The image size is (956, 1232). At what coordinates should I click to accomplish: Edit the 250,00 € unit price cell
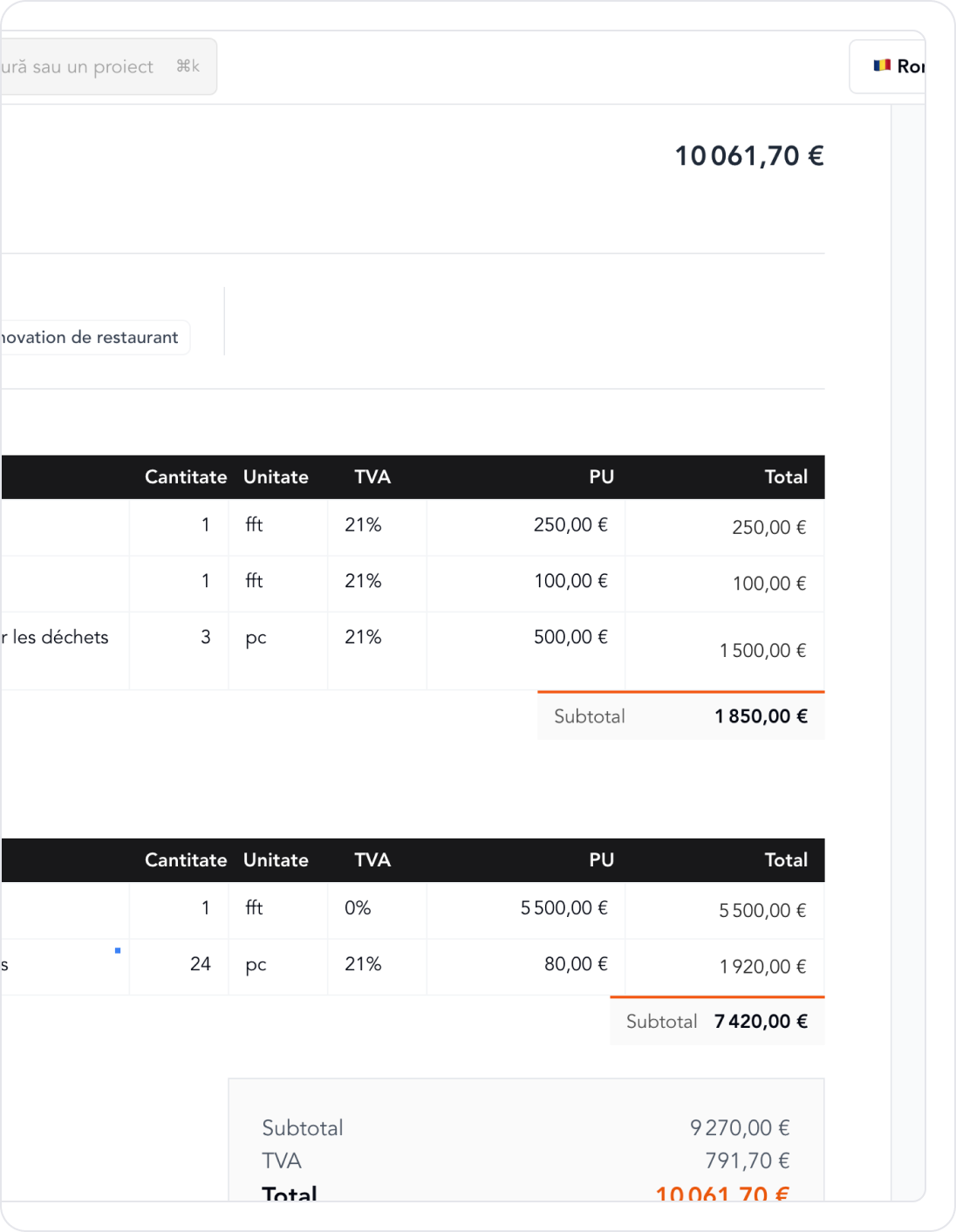[570, 525]
